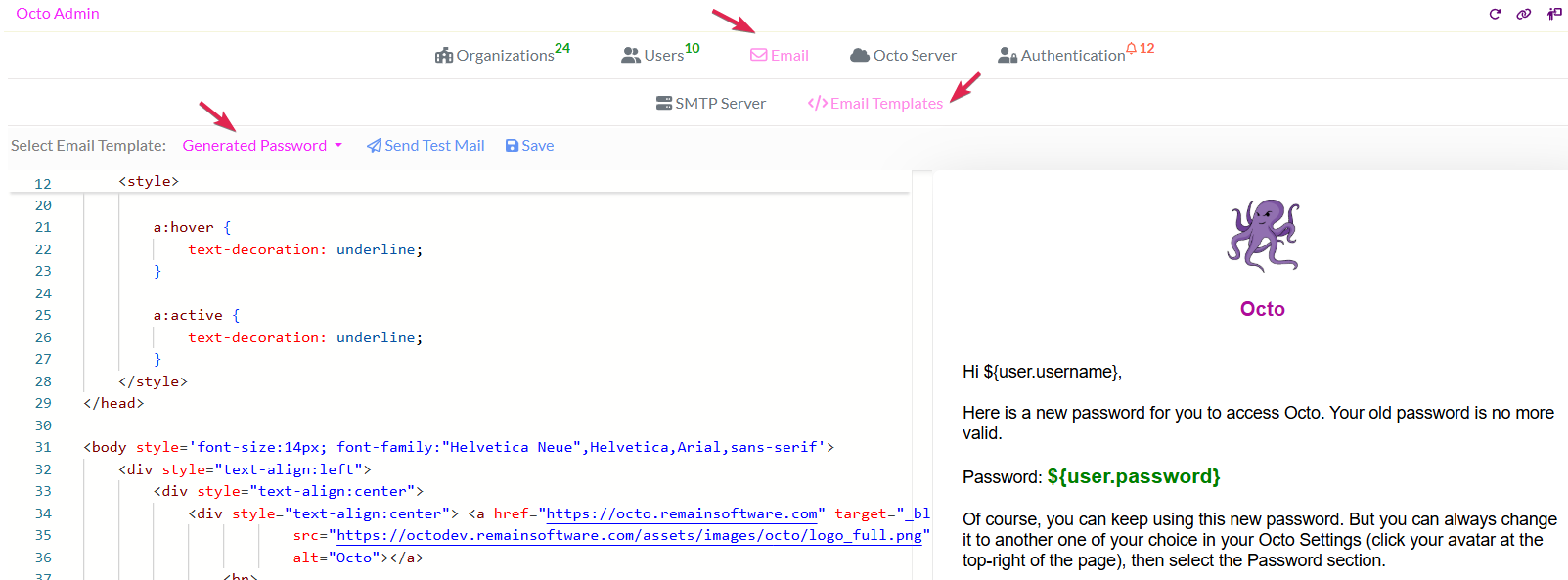This screenshot has height=580, width=1568.
Task: Click the purple octopus logo in preview
Action: click(x=1262, y=236)
